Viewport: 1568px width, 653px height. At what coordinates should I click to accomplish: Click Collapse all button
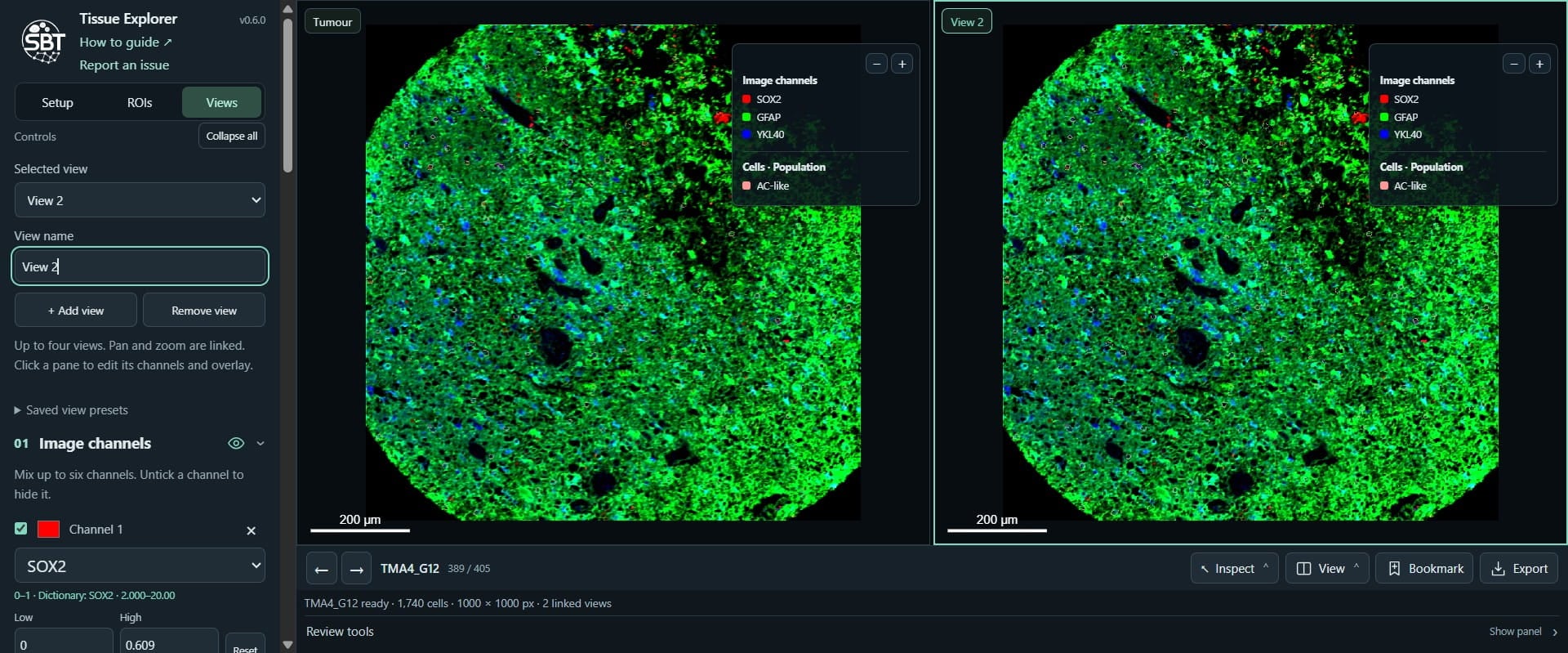pos(232,136)
